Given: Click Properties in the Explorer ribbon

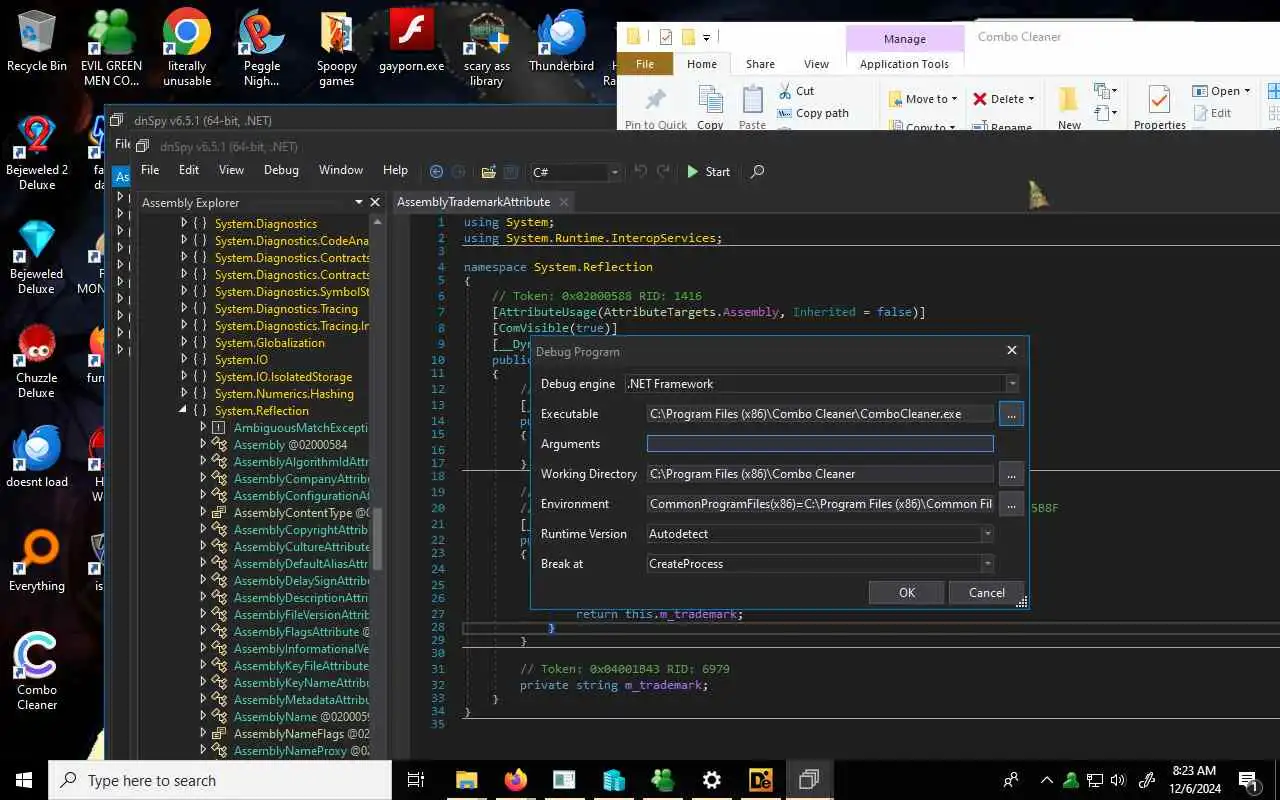Looking at the screenshot, I should pos(1160,107).
